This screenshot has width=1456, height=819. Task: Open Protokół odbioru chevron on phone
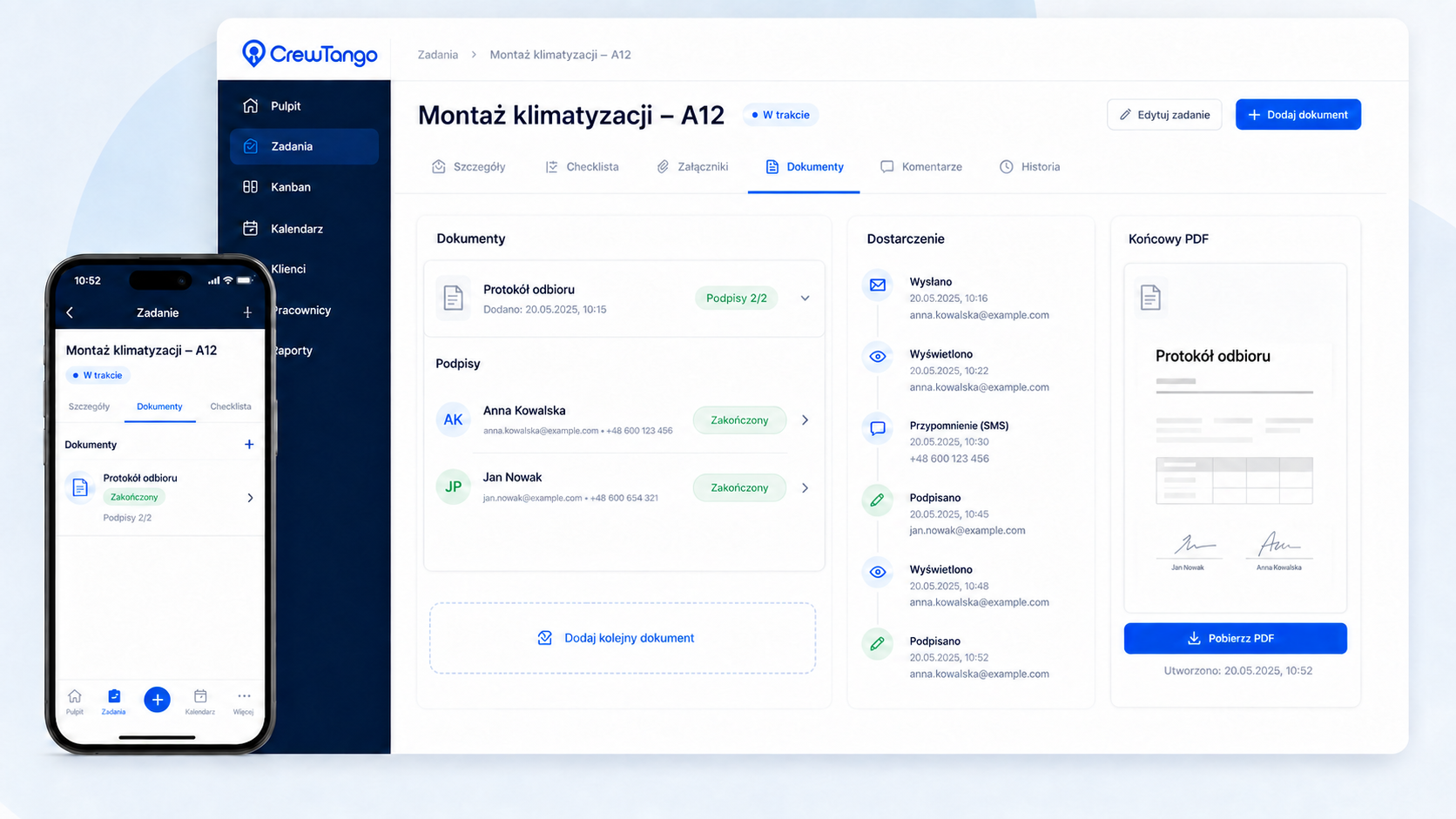coord(250,498)
